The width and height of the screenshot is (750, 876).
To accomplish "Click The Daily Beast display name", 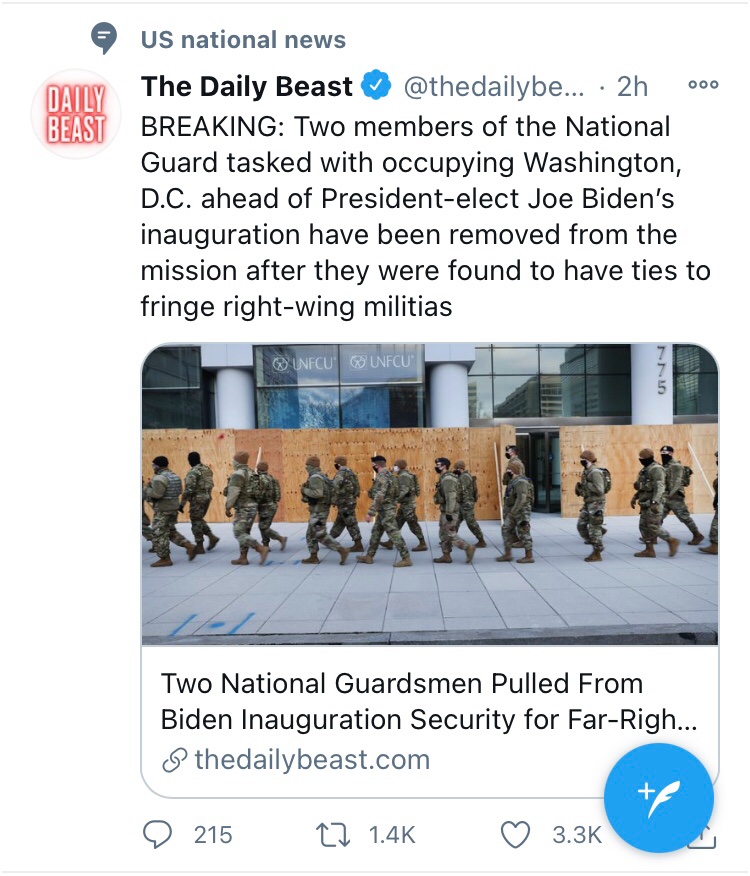I will point(246,87).
